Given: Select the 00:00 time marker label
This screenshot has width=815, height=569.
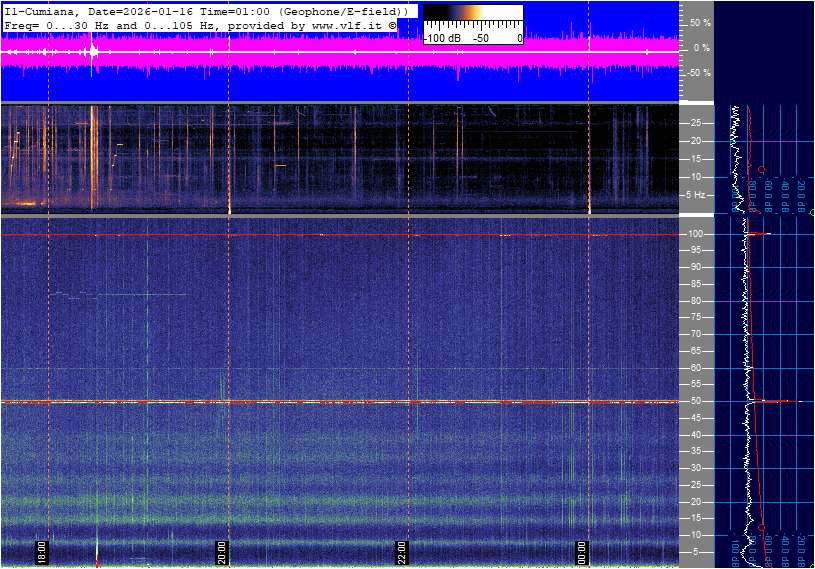Looking at the screenshot, I should pos(582,552).
